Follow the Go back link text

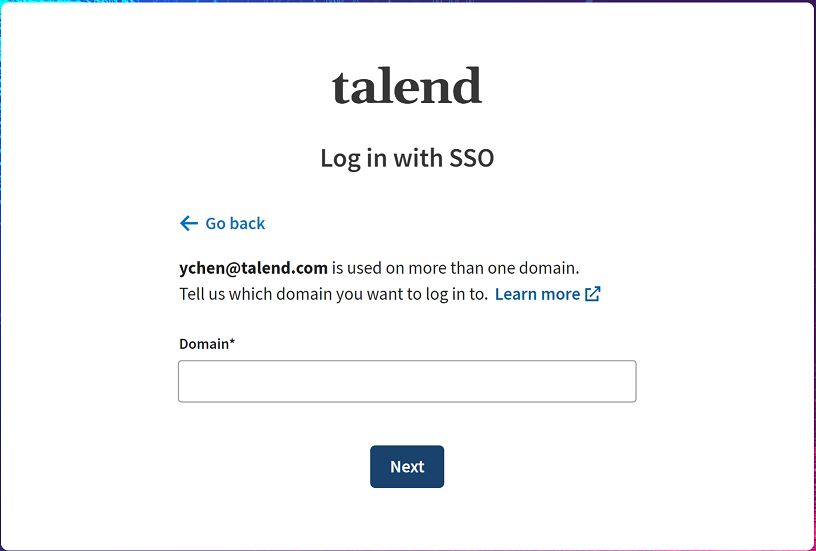click(235, 223)
